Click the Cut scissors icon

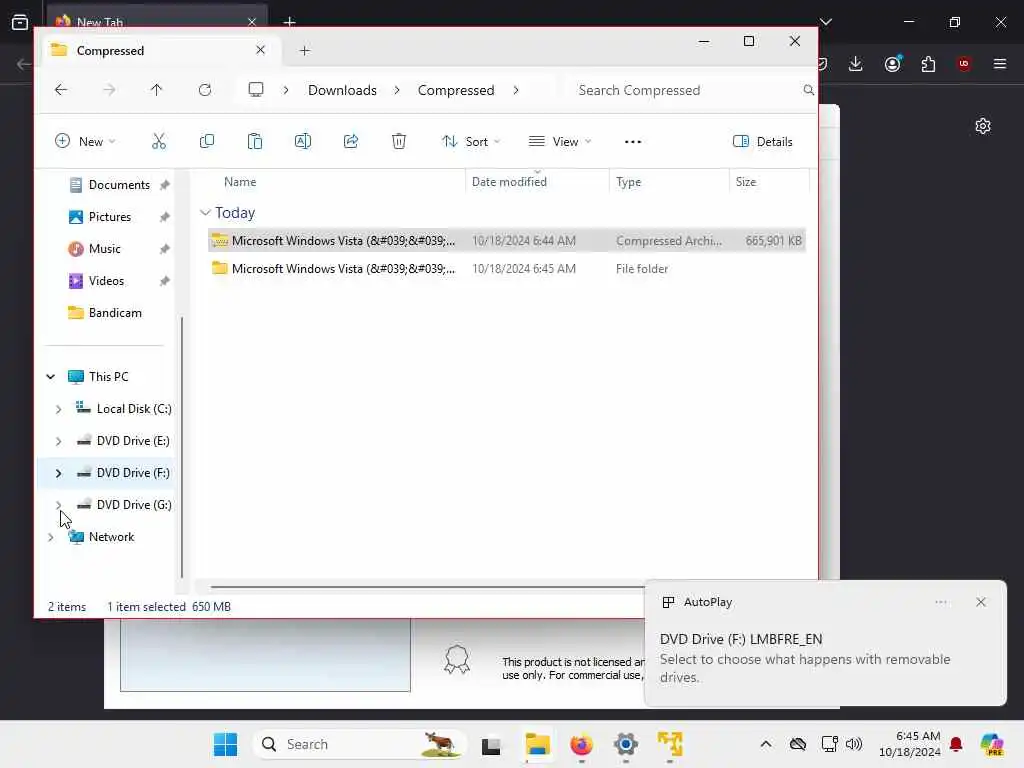[159, 141]
